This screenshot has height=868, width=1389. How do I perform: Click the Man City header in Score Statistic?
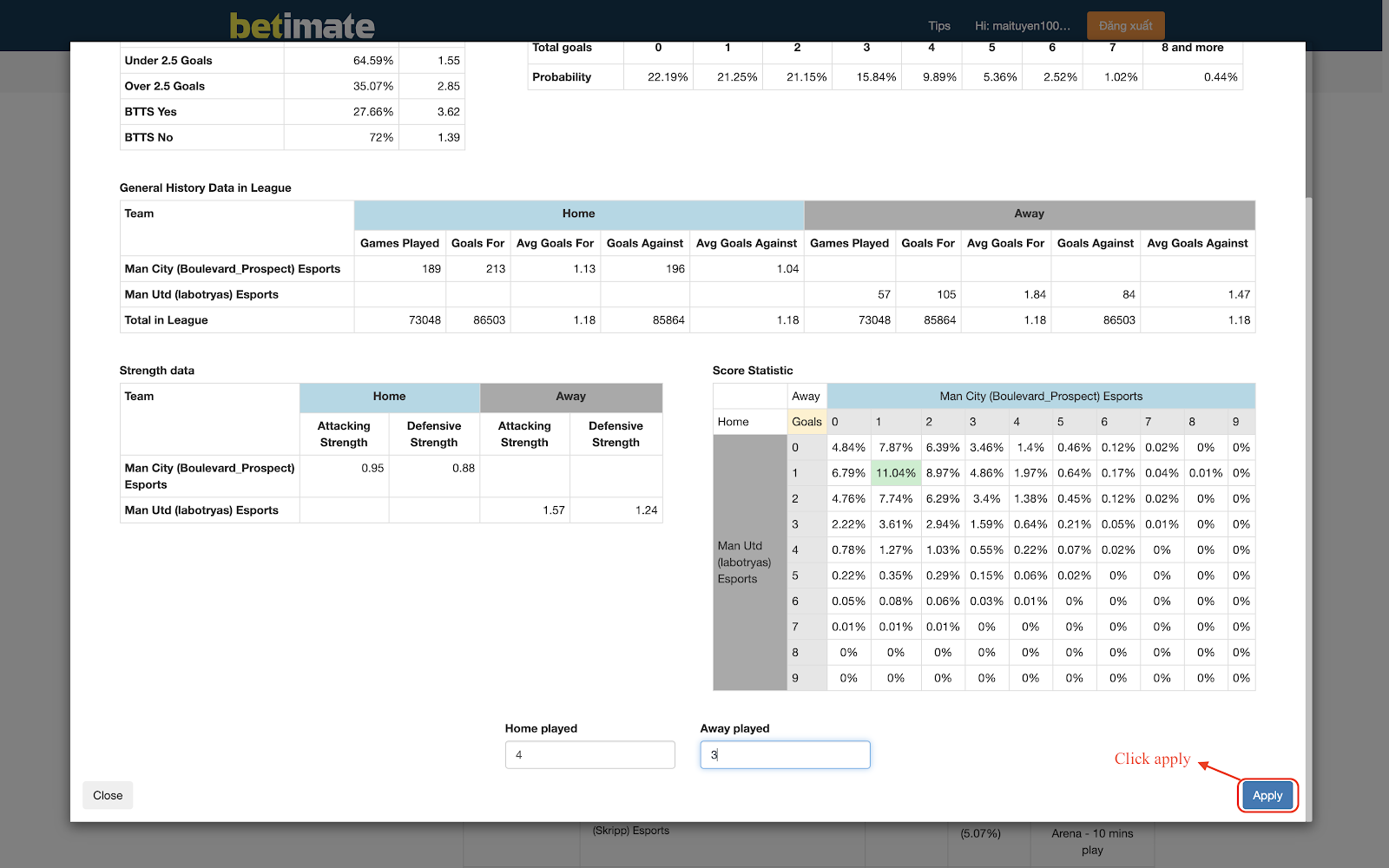[1041, 396]
